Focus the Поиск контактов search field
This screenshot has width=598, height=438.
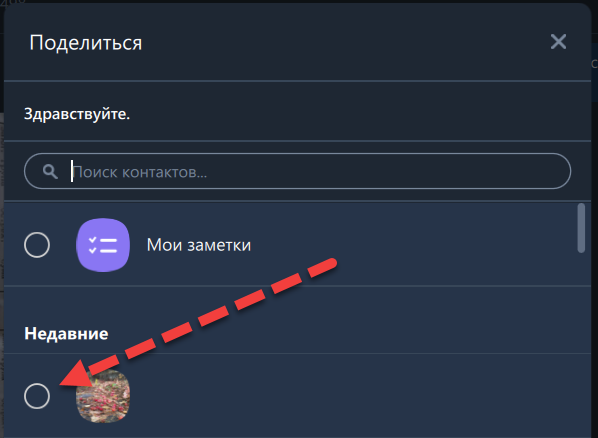[297, 171]
